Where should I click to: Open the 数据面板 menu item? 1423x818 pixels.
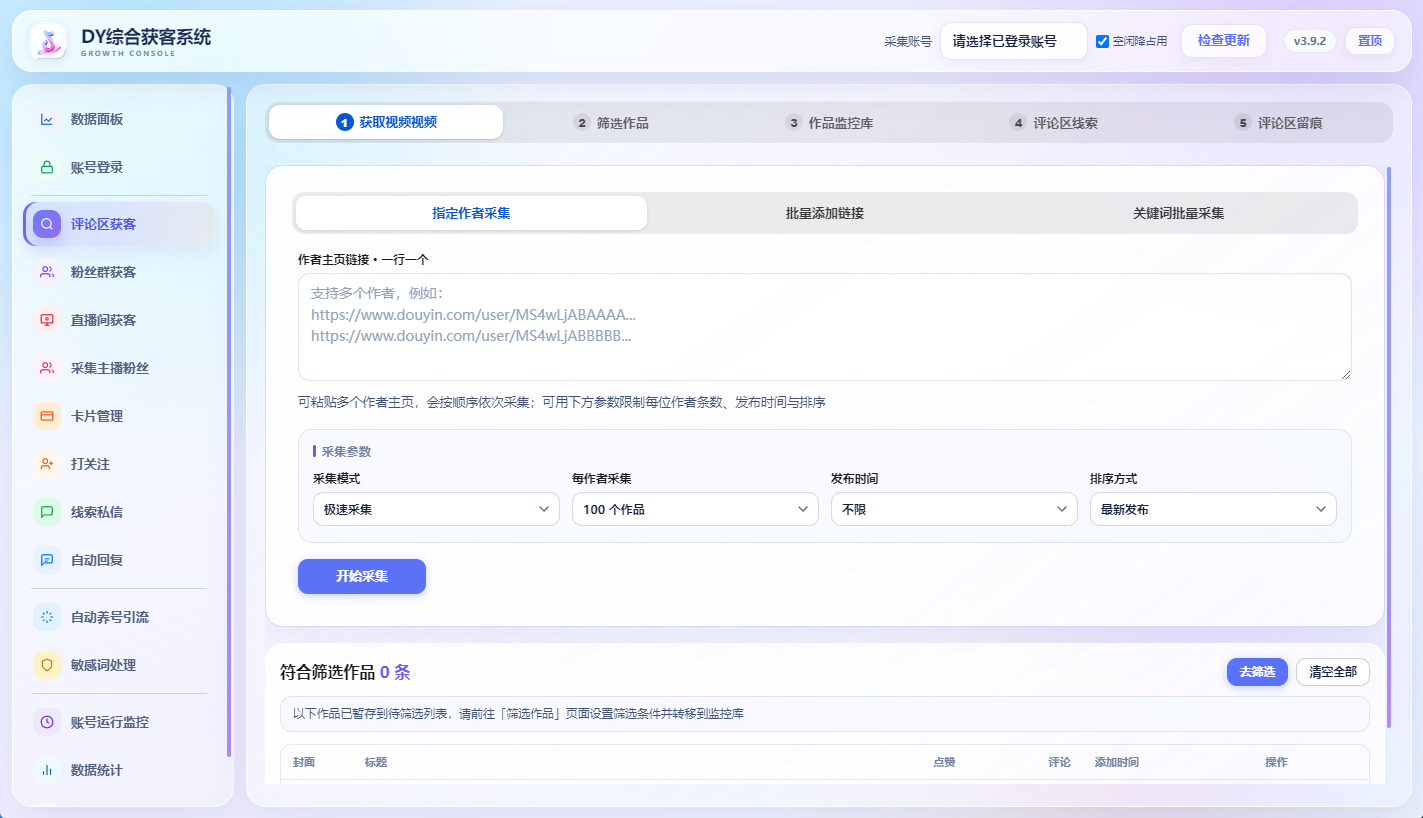[119, 119]
